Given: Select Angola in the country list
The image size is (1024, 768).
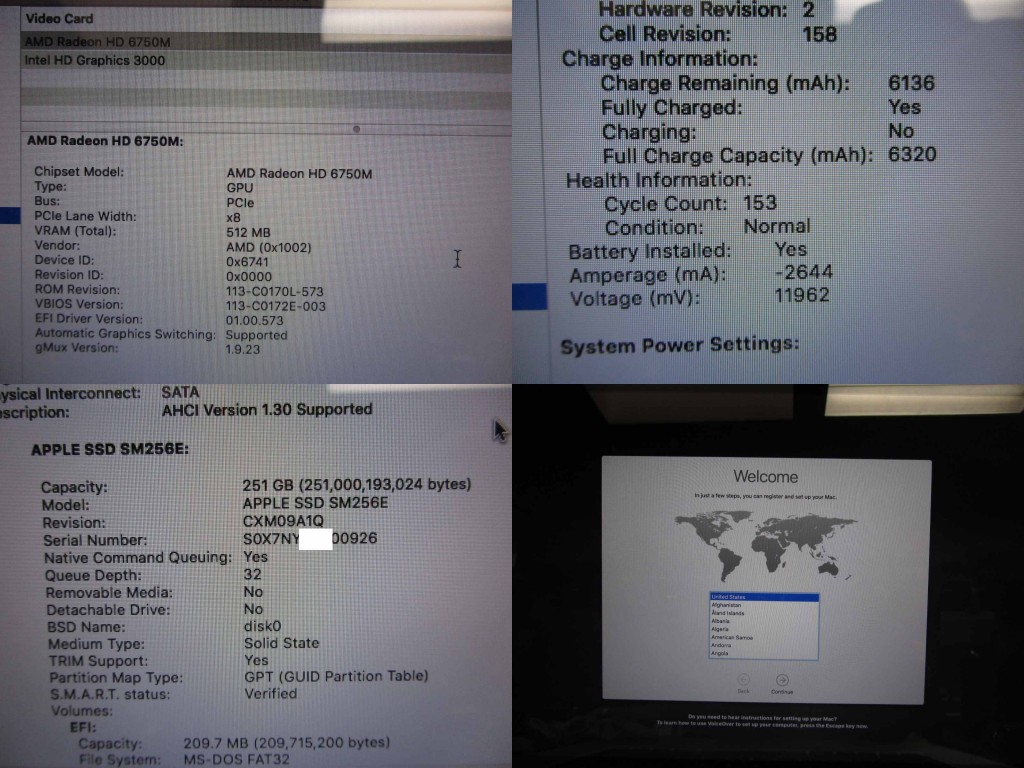Looking at the screenshot, I should pyautogui.click(x=764, y=653).
